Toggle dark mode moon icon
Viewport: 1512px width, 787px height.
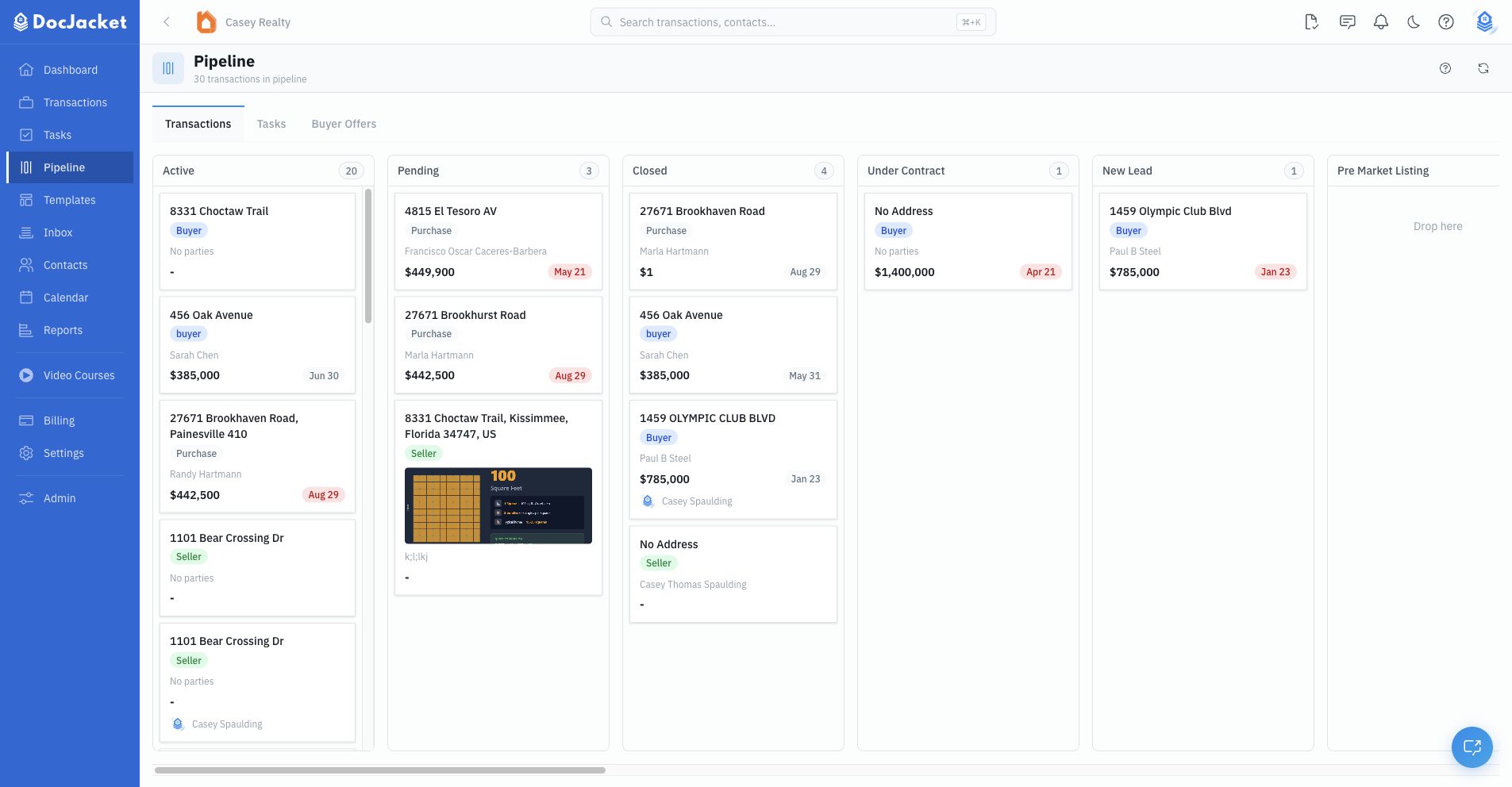click(1414, 22)
